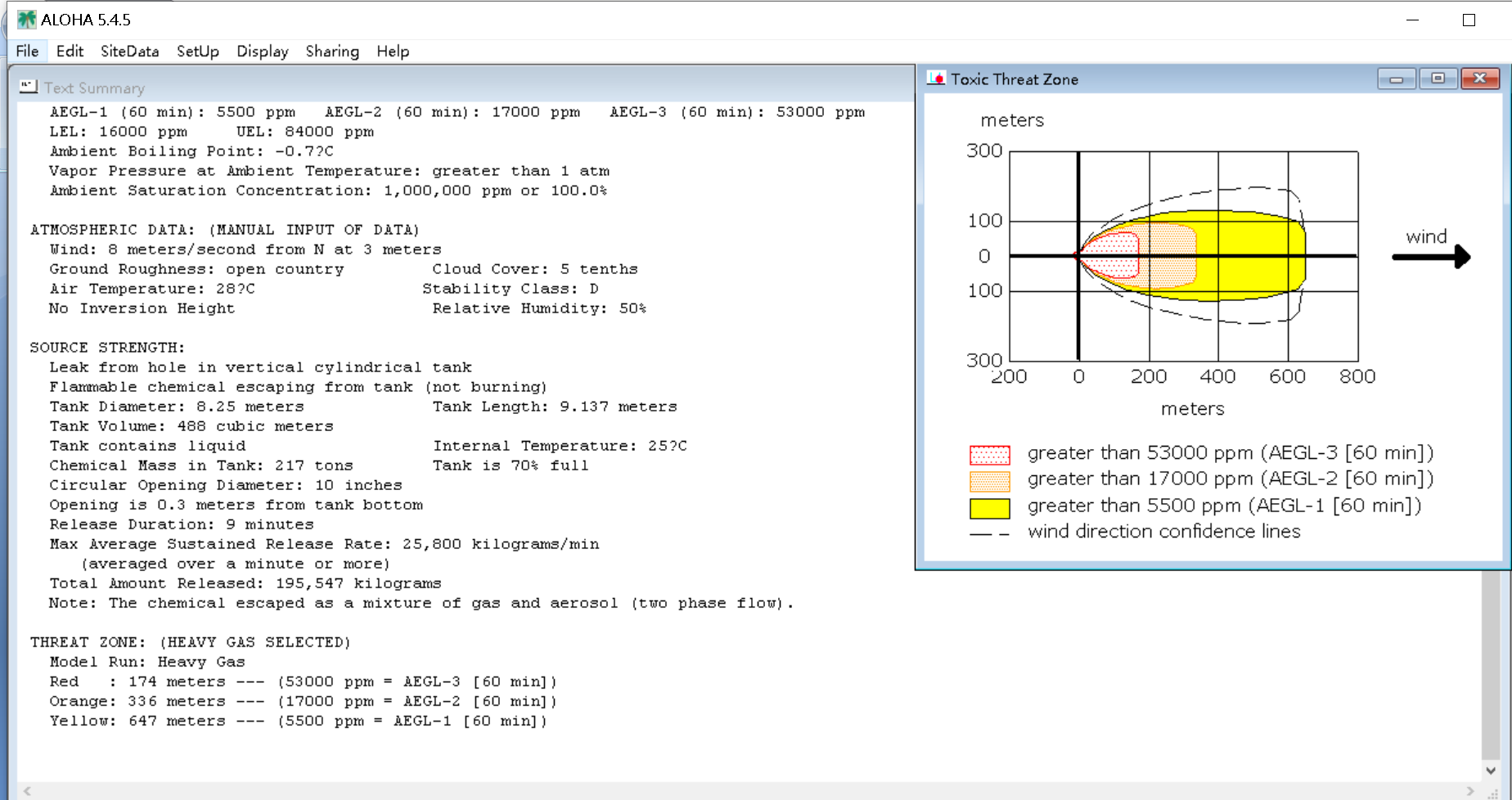Click the 'Orange: 336 meters' line
The width and height of the screenshot is (1512, 800).
pyautogui.click(x=304, y=701)
